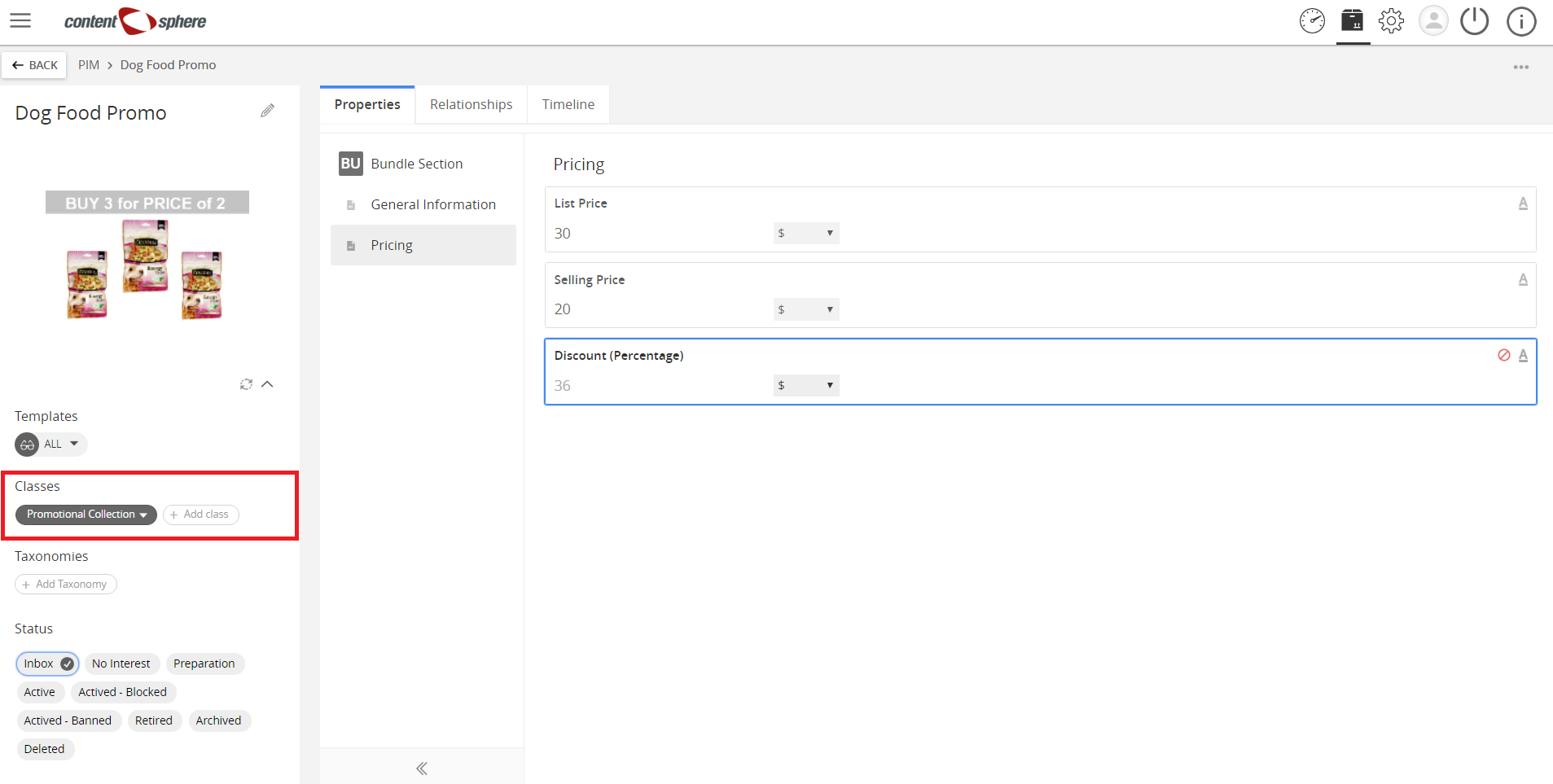Click the power logout icon
Image resolution: width=1553 pixels, height=784 pixels.
coord(1474,21)
